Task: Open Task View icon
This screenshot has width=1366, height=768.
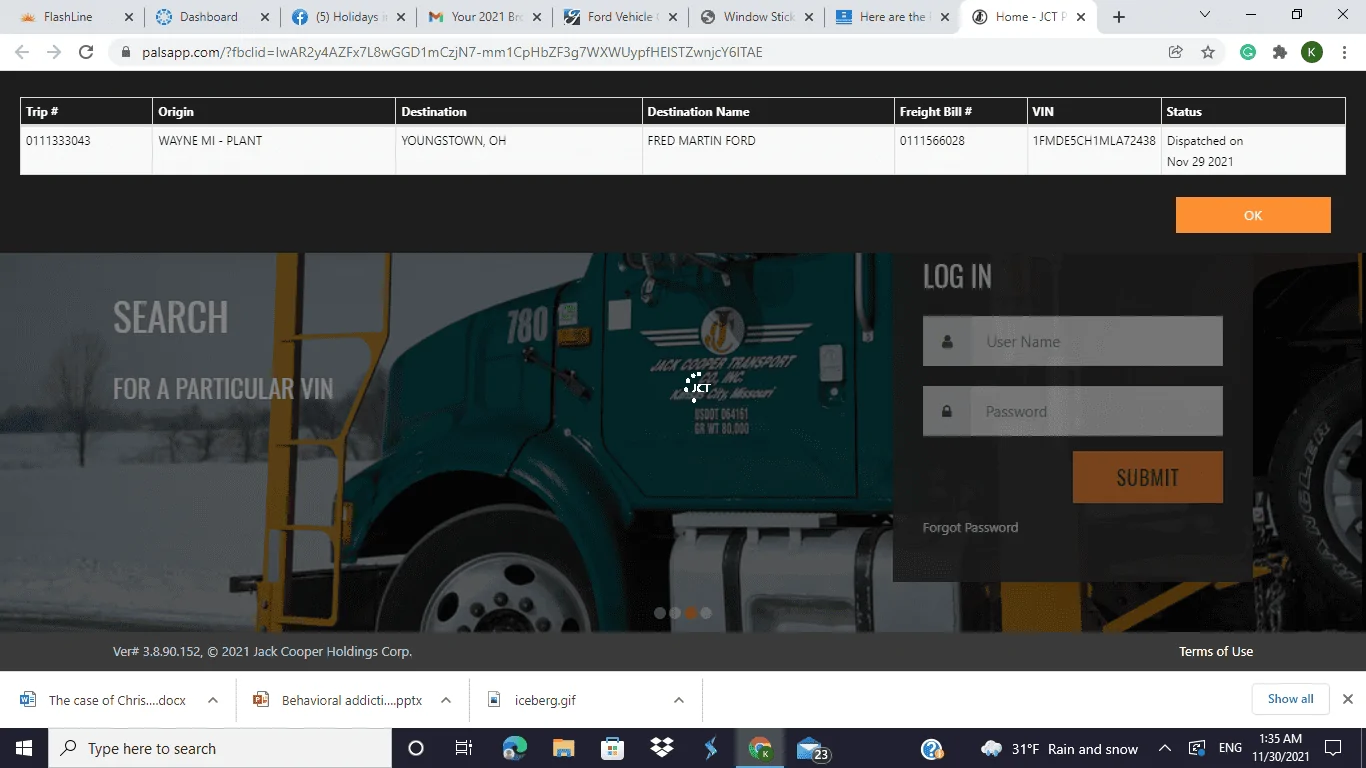Action: (464, 748)
